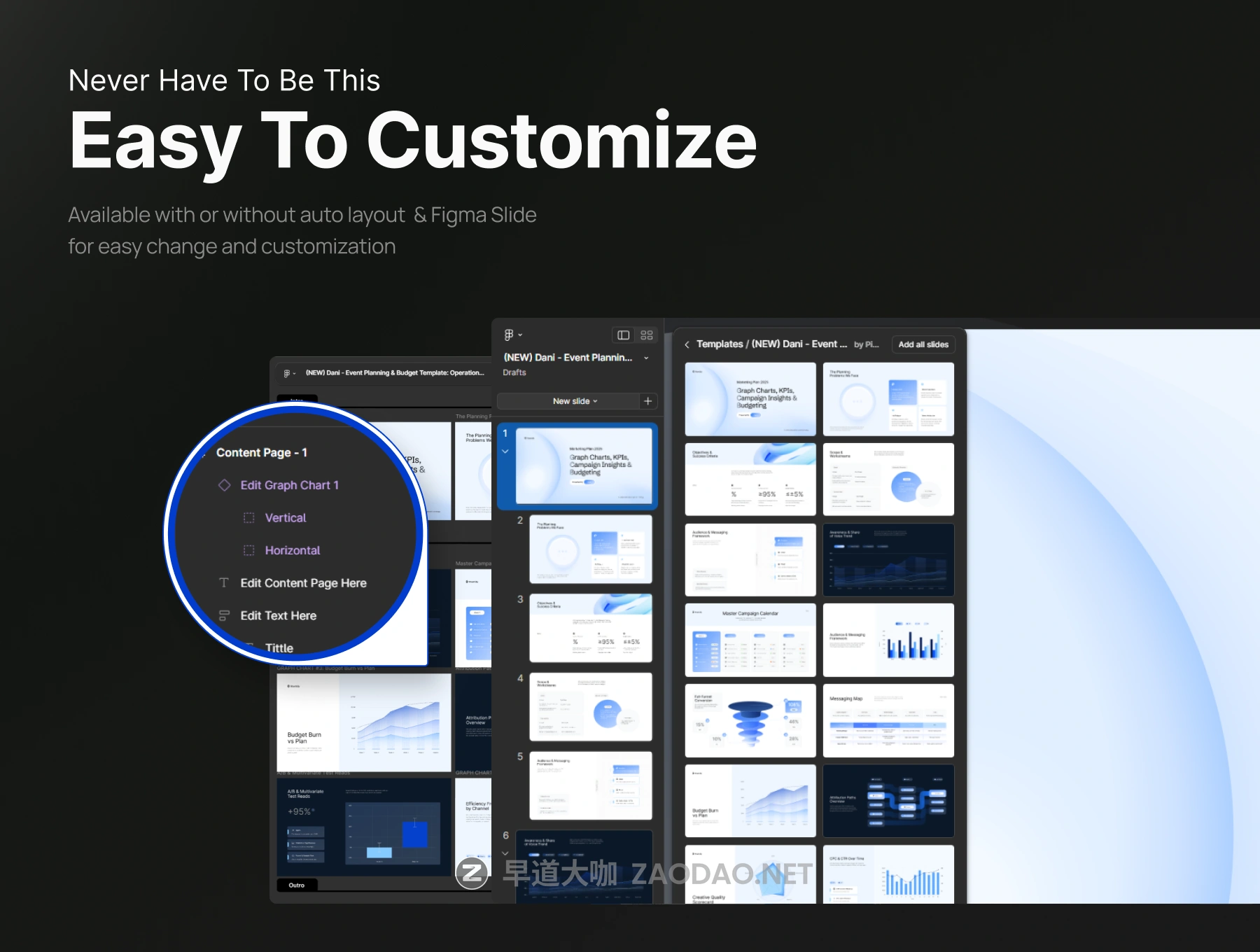Switch to single slide view icon

[623, 335]
